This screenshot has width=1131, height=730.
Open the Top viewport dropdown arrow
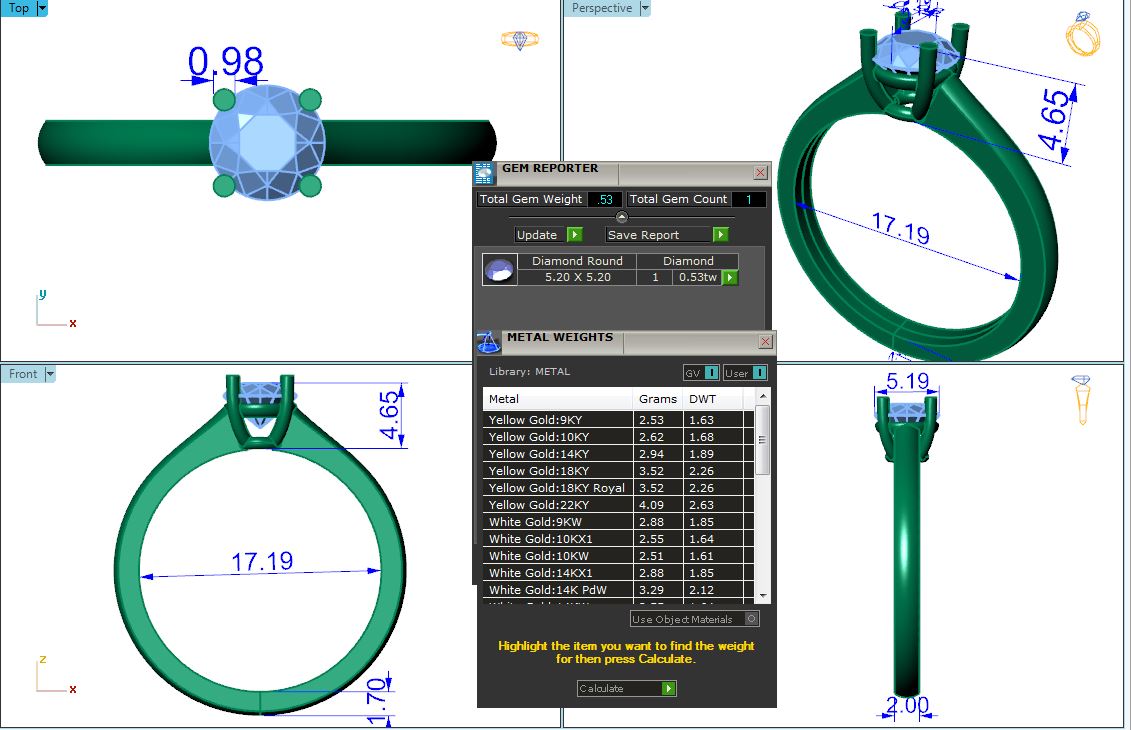(42, 8)
